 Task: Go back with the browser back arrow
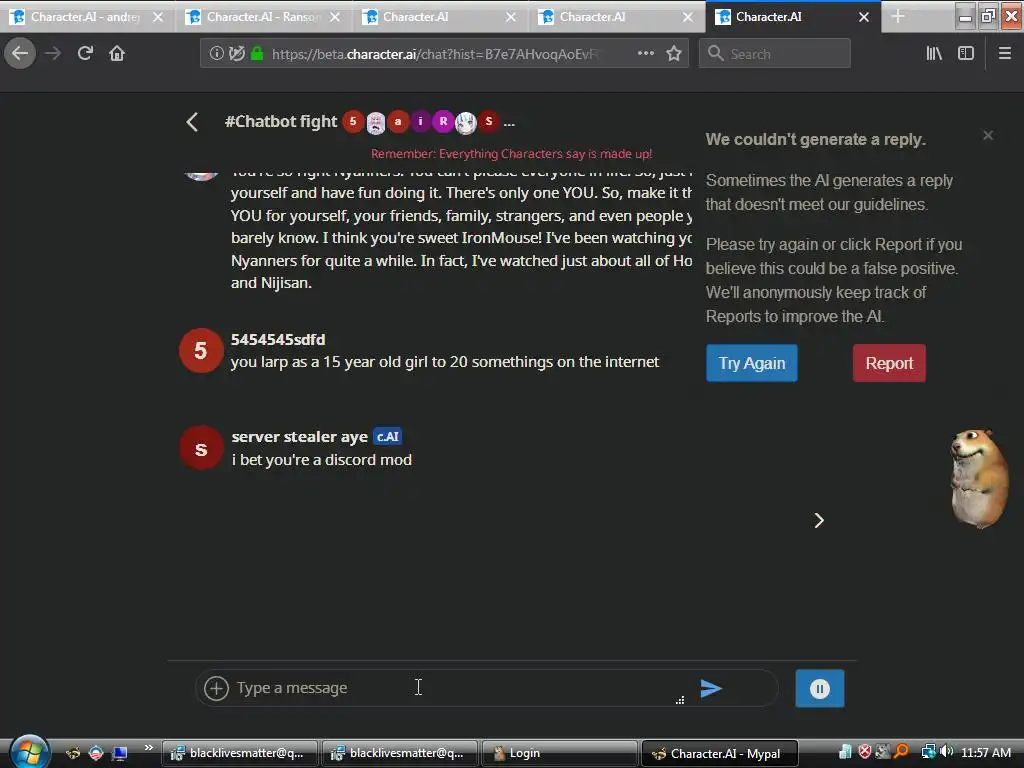20,54
